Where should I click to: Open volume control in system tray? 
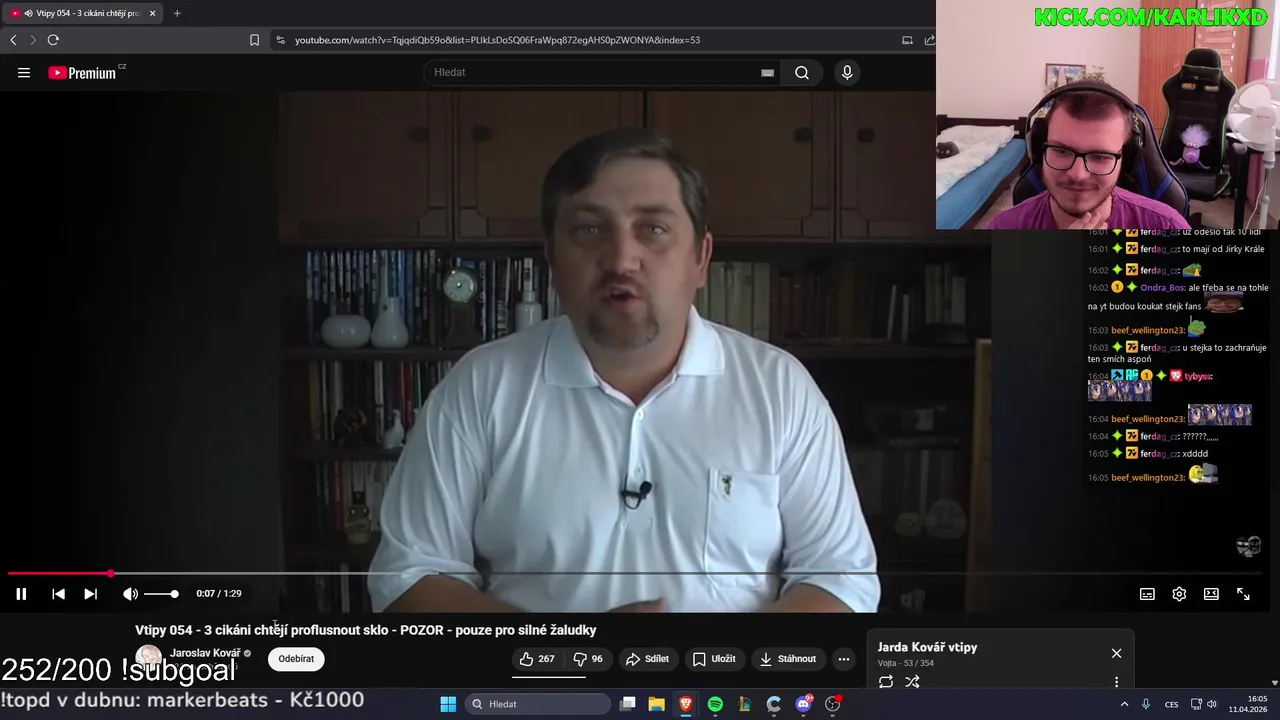1214,704
